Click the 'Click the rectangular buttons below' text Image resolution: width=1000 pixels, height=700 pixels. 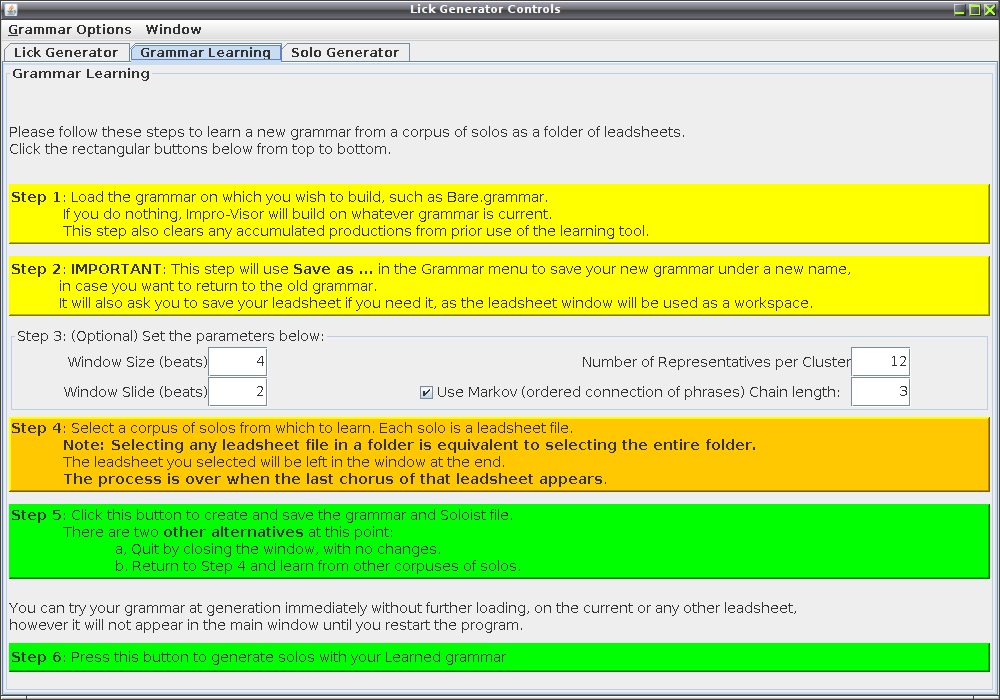click(x=200, y=149)
